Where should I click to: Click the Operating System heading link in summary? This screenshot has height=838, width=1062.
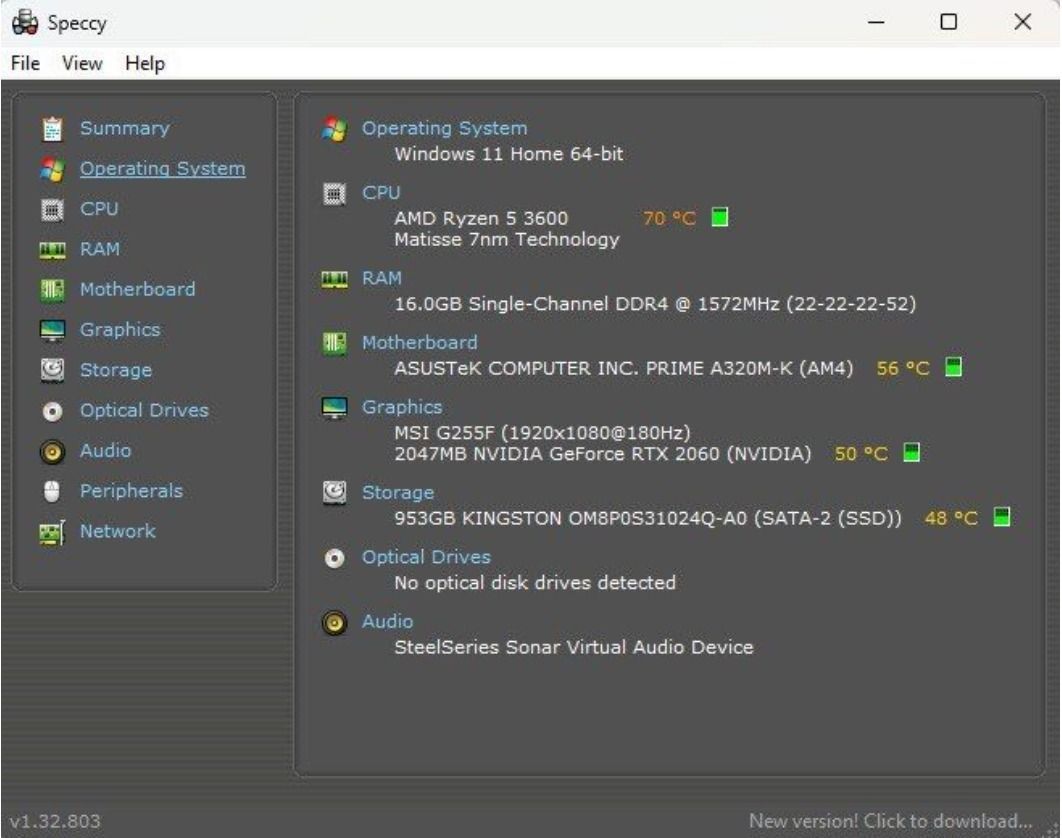[444, 128]
